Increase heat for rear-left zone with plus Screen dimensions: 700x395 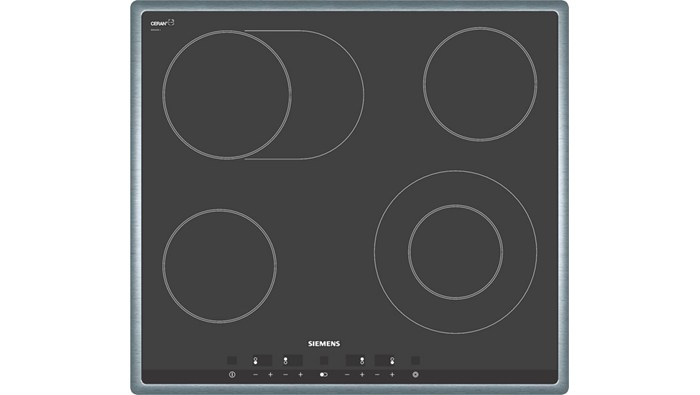[x=300, y=374]
